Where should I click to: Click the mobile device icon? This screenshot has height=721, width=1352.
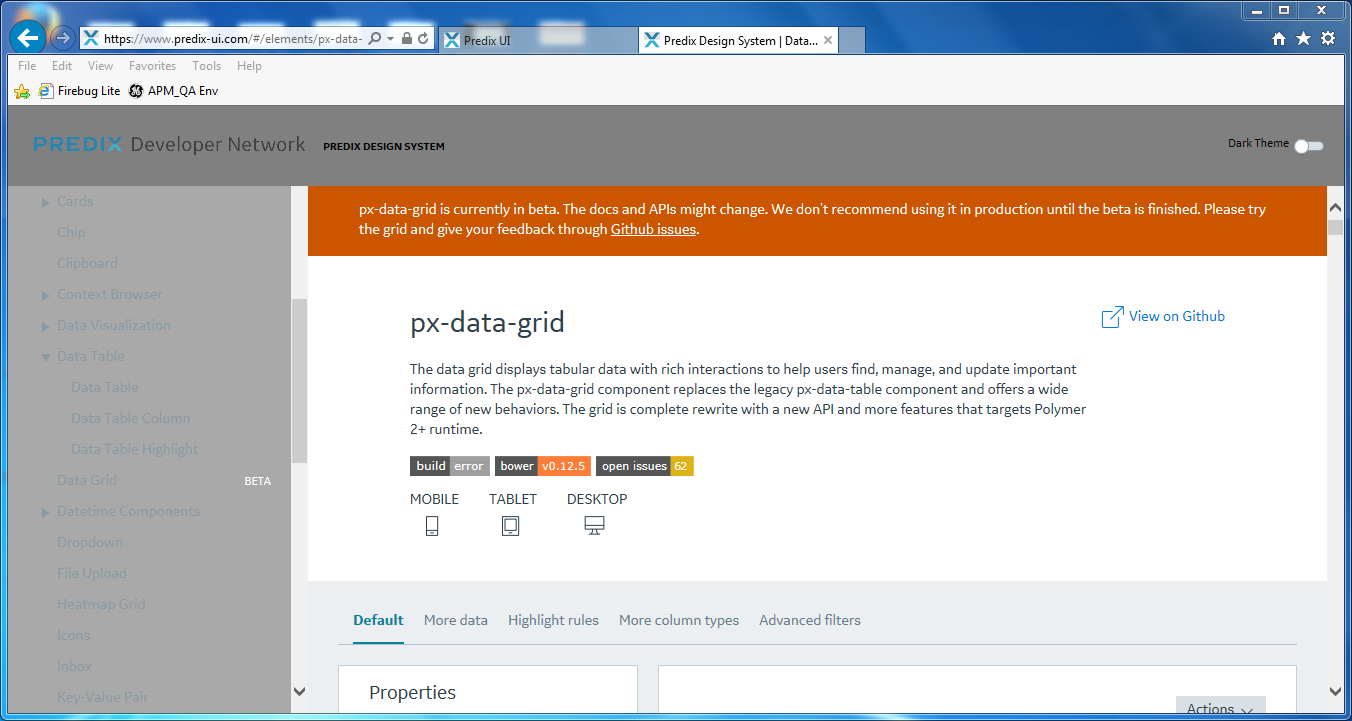point(432,525)
